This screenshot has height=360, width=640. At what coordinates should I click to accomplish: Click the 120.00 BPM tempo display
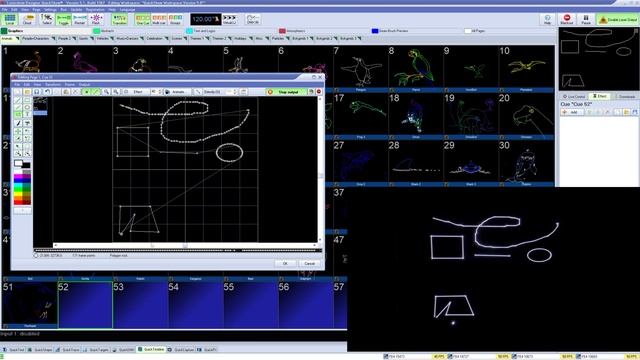pyautogui.click(x=206, y=19)
